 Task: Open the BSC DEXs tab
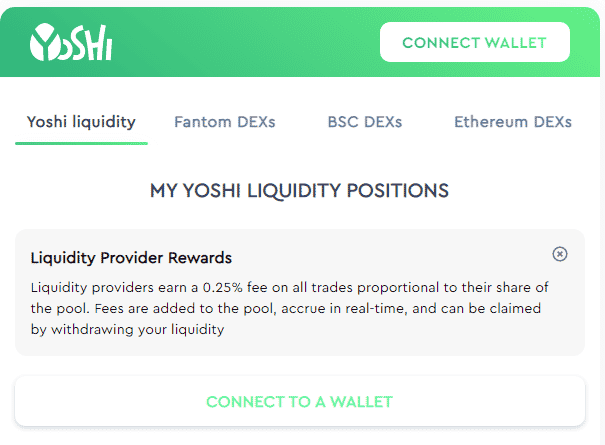(x=365, y=122)
